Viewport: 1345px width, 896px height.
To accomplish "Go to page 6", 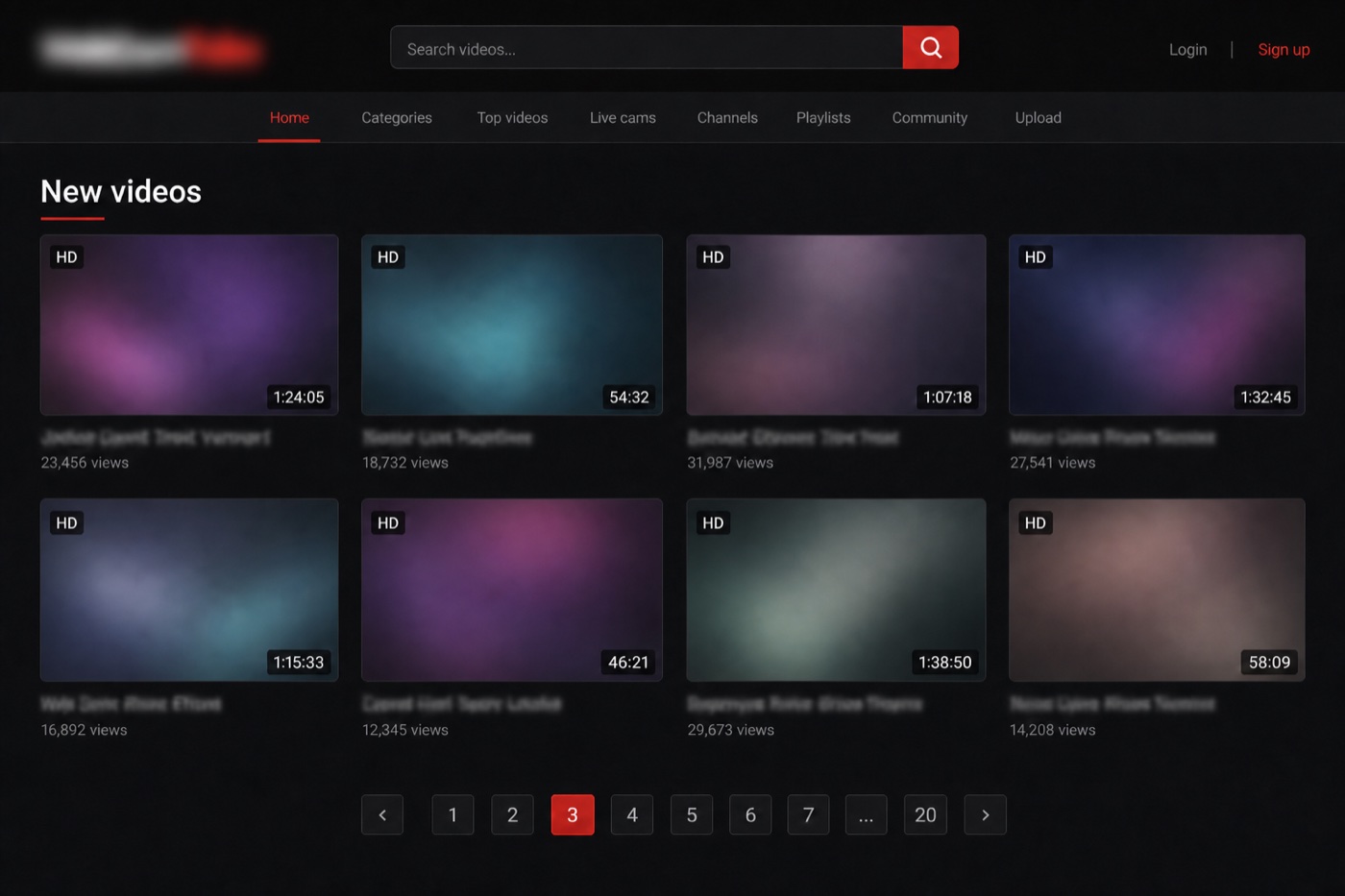I will 750,814.
